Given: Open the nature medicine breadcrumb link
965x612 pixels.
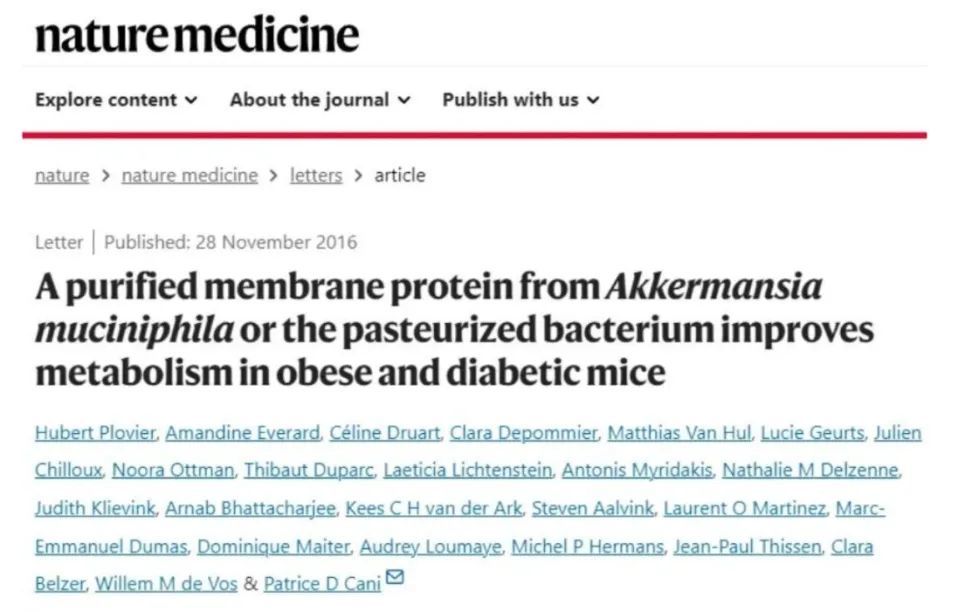Looking at the screenshot, I should 189,175.
